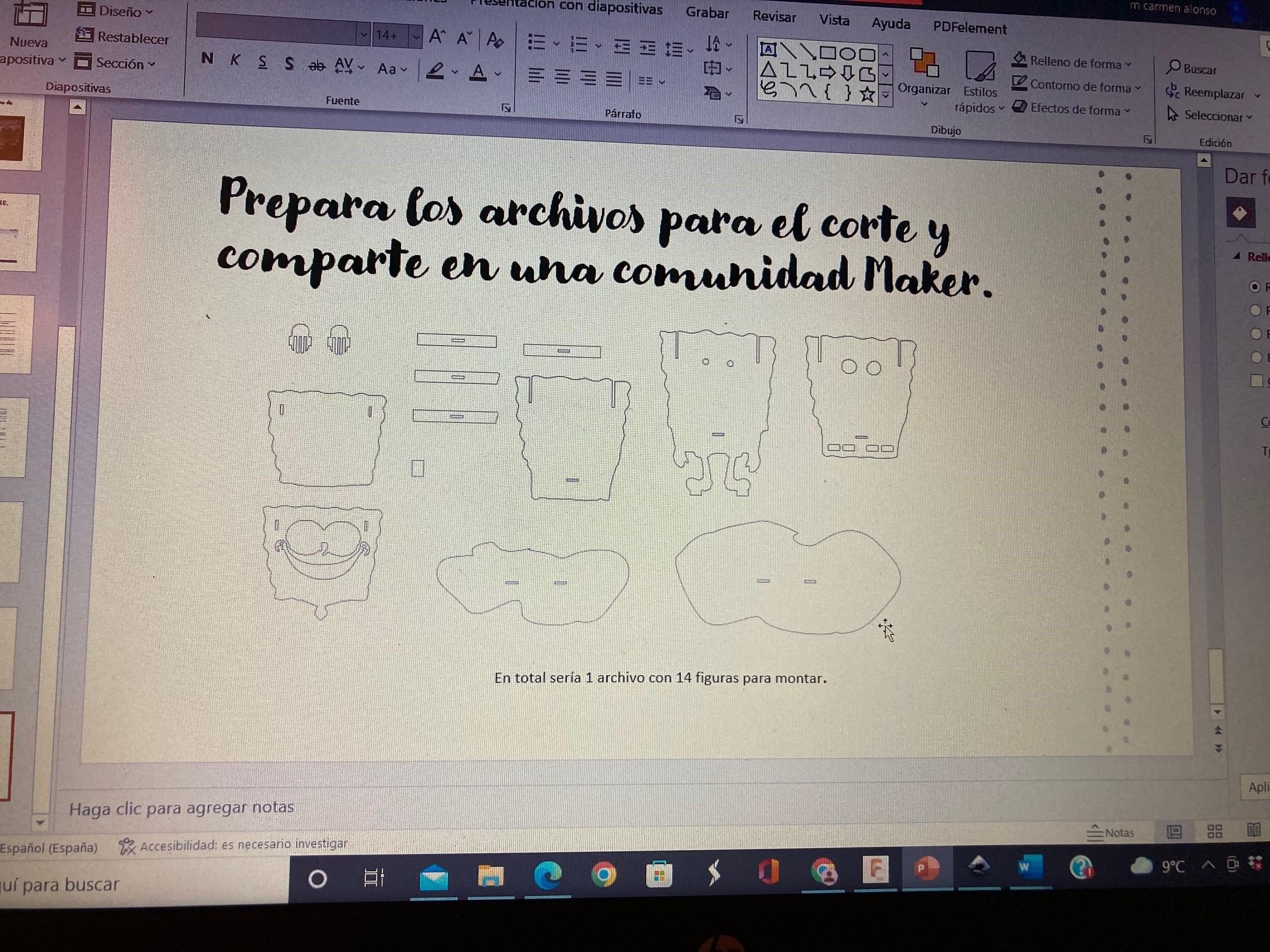The height and width of the screenshot is (952, 1270).
Task: Switch to the Grabar tab
Action: 707,13
